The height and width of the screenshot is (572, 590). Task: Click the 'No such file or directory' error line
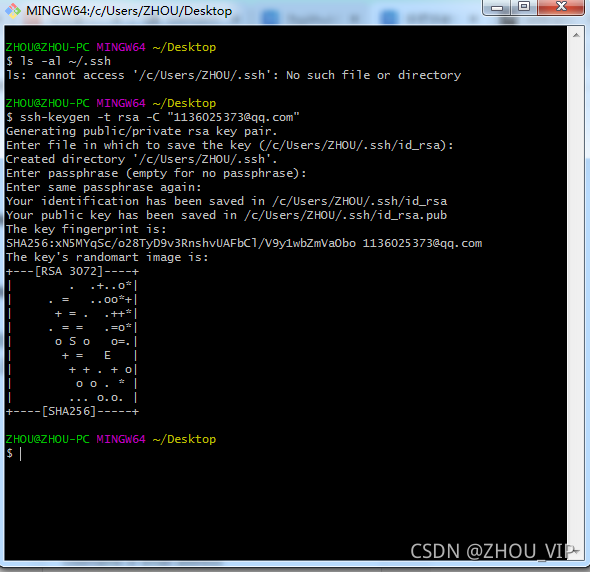(233, 75)
